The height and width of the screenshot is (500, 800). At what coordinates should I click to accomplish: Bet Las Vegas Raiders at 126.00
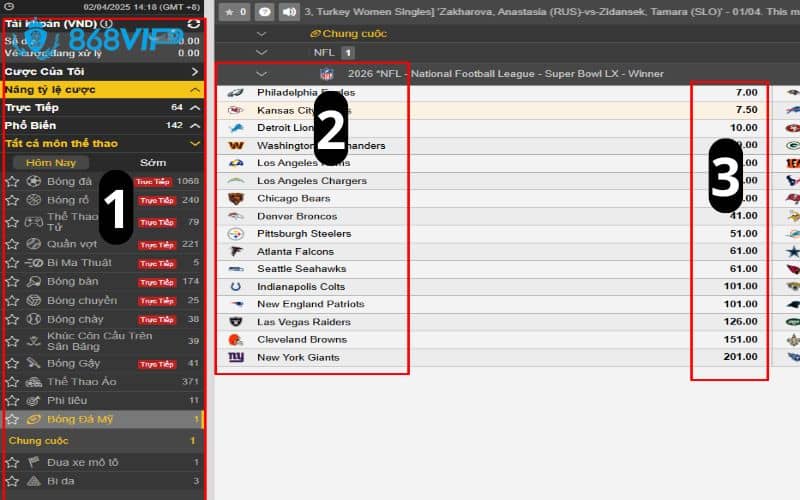[x=740, y=321]
